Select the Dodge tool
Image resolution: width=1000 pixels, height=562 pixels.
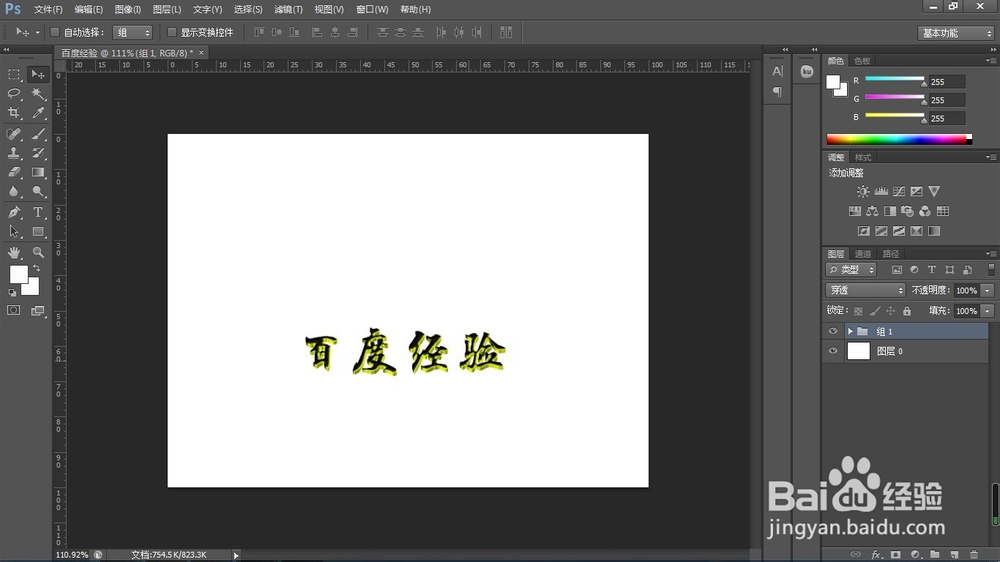coord(38,191)
